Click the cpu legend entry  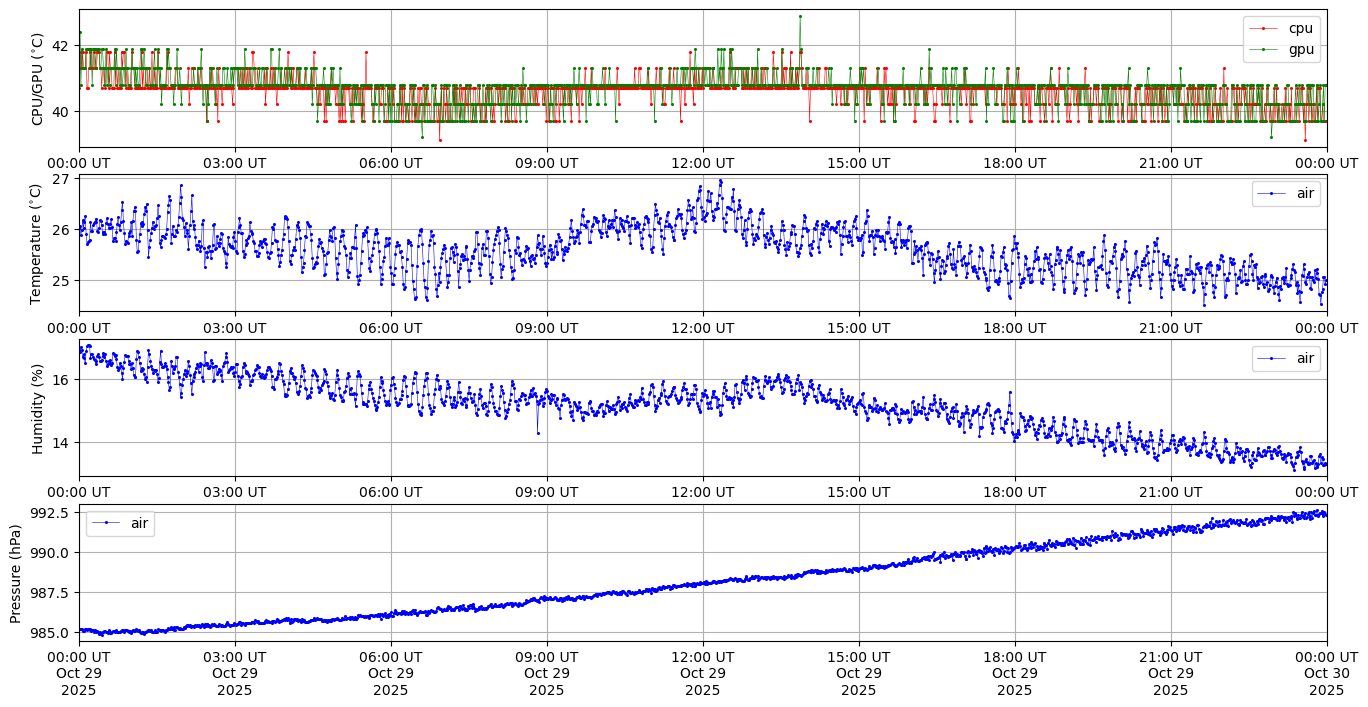point(1300,28)
